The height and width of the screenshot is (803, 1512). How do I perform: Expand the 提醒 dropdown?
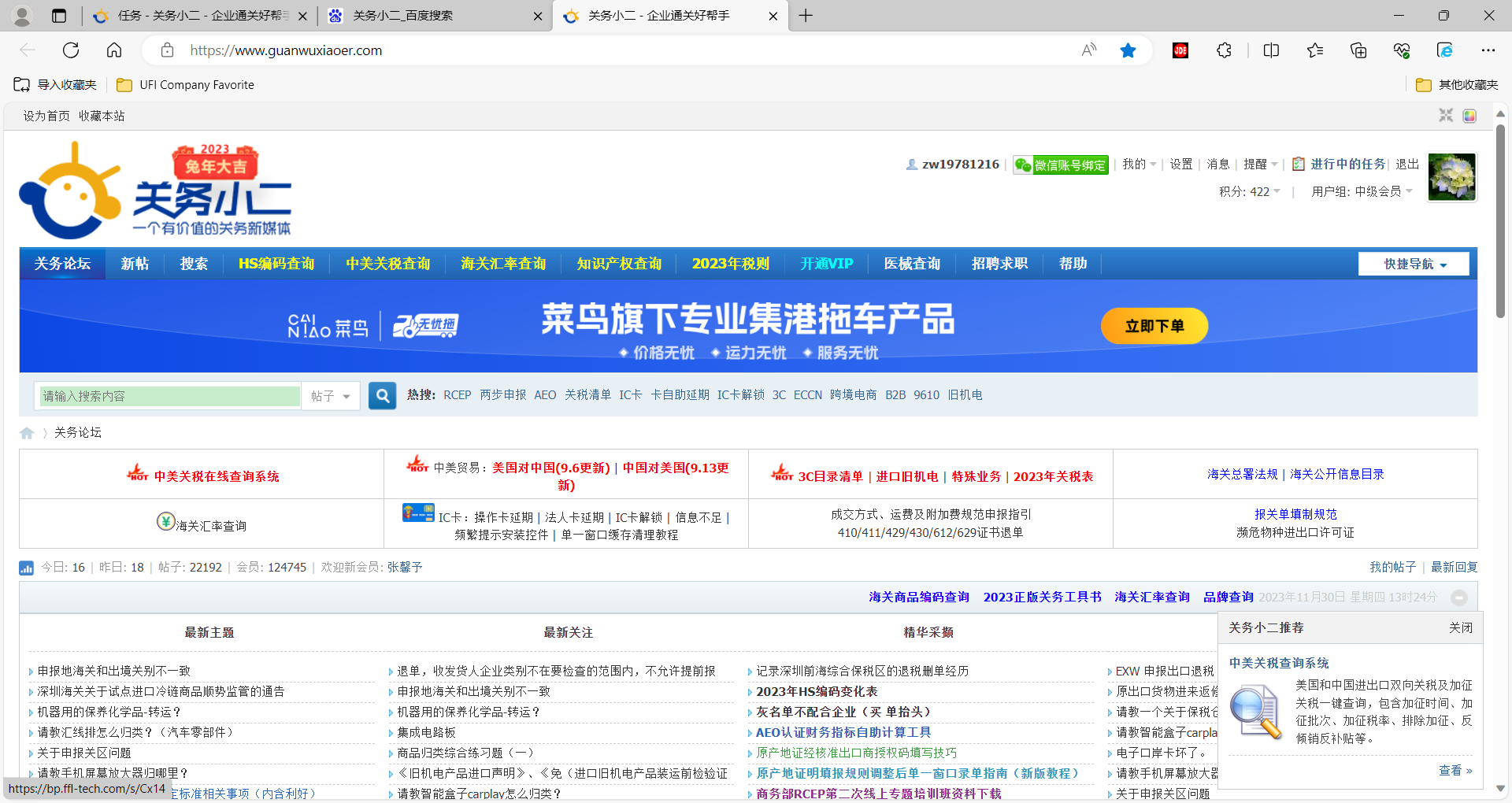tap(1260, 164)
